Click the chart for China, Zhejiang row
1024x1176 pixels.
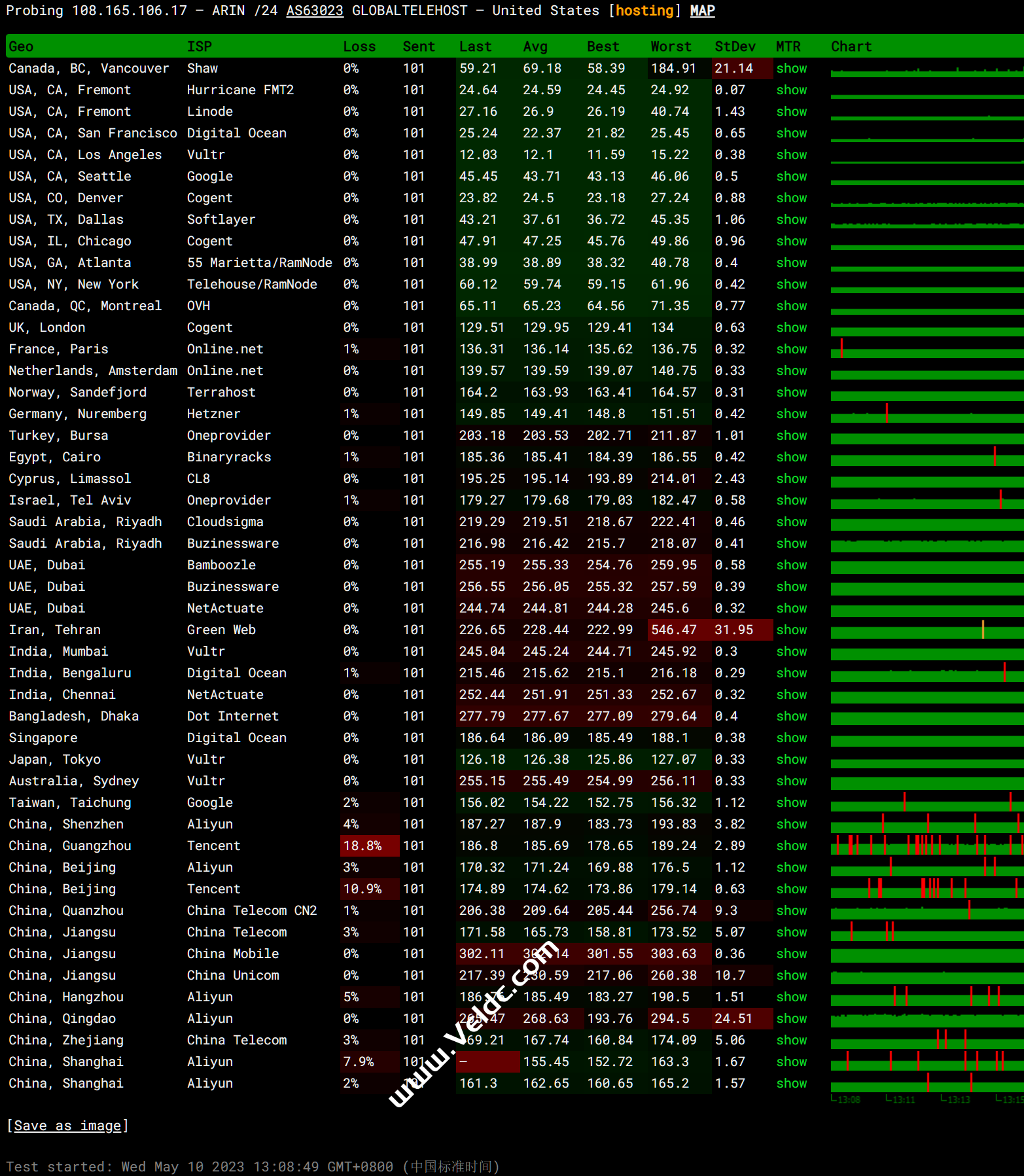pyautogui.click(x=927, y=1040)
